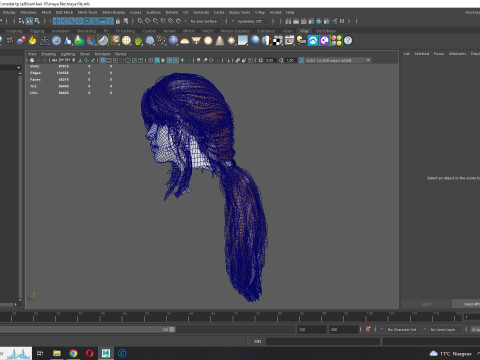
Task: Open Opera browser from the taskbar
Action: click(x=90, y=353)
